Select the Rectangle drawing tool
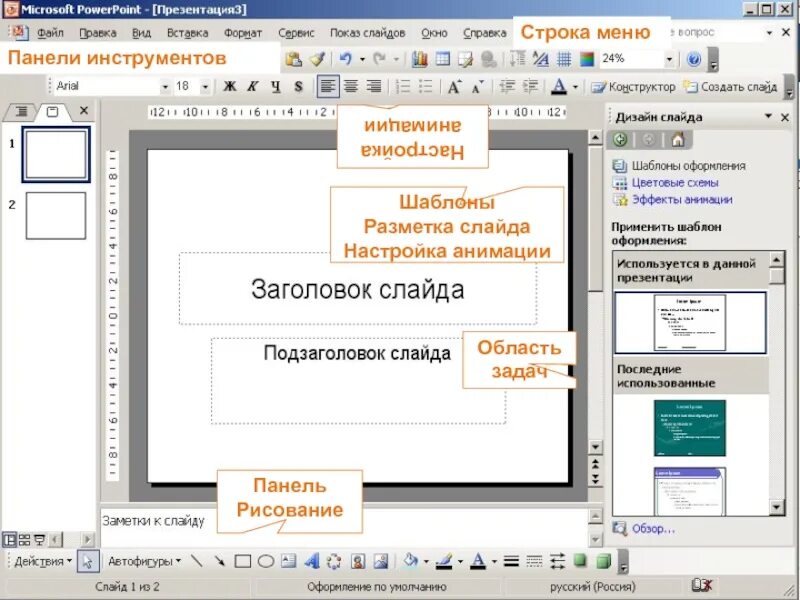800x600 pixels. click(242, 561)
